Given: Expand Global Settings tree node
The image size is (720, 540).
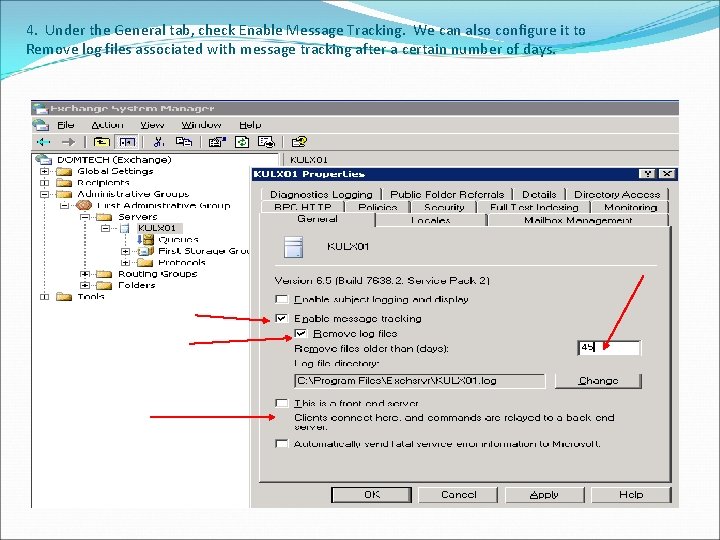Looking at the screenshot, I should (45, 171).
